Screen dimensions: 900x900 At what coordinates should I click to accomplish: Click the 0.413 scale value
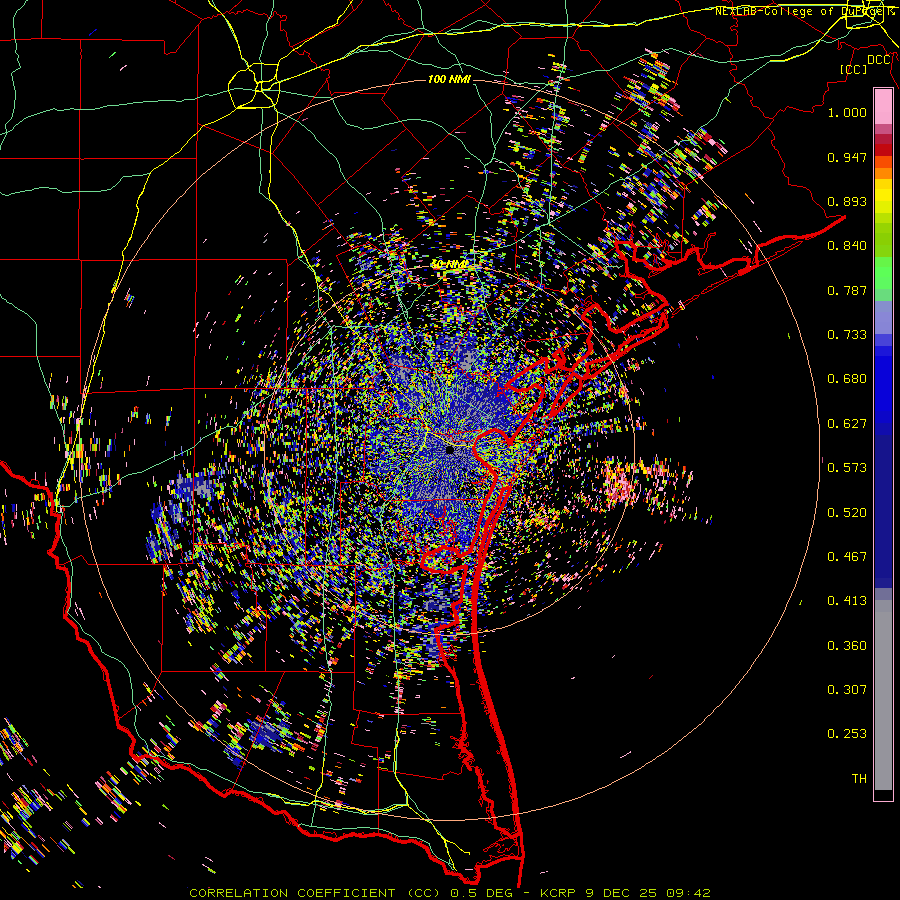point(847,601)
